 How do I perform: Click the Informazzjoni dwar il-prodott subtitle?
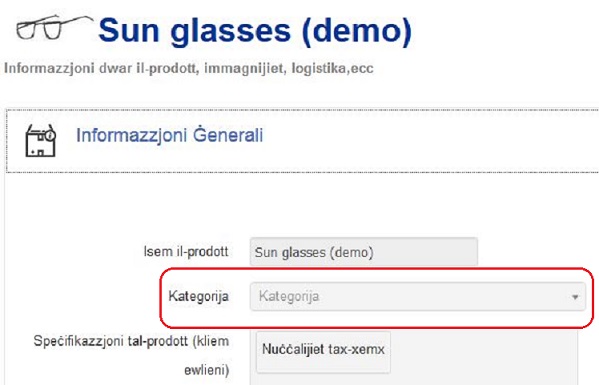coord(189,68)
